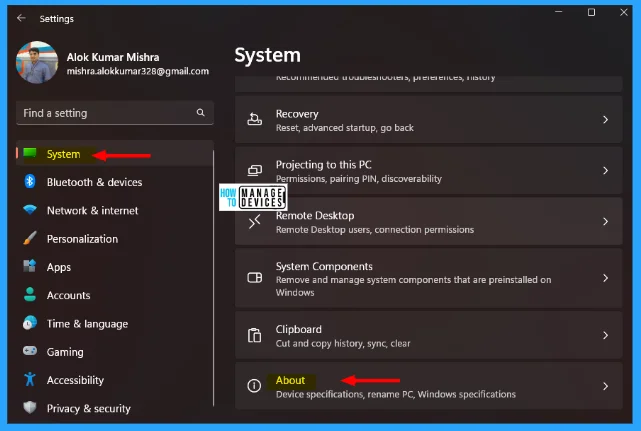The image size is (641, 431).
Task: Open Bluetooth & devices settings
Action: point(94,182)
